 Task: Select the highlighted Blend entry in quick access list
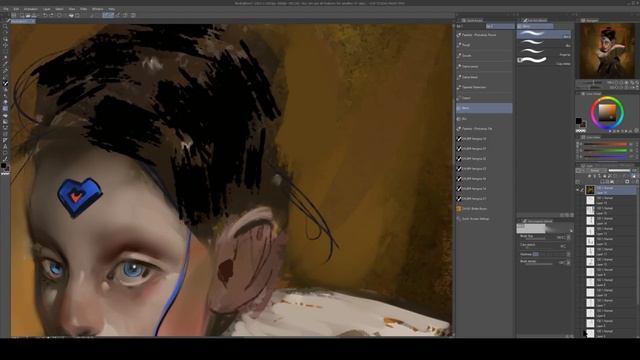tap(484, 108)
